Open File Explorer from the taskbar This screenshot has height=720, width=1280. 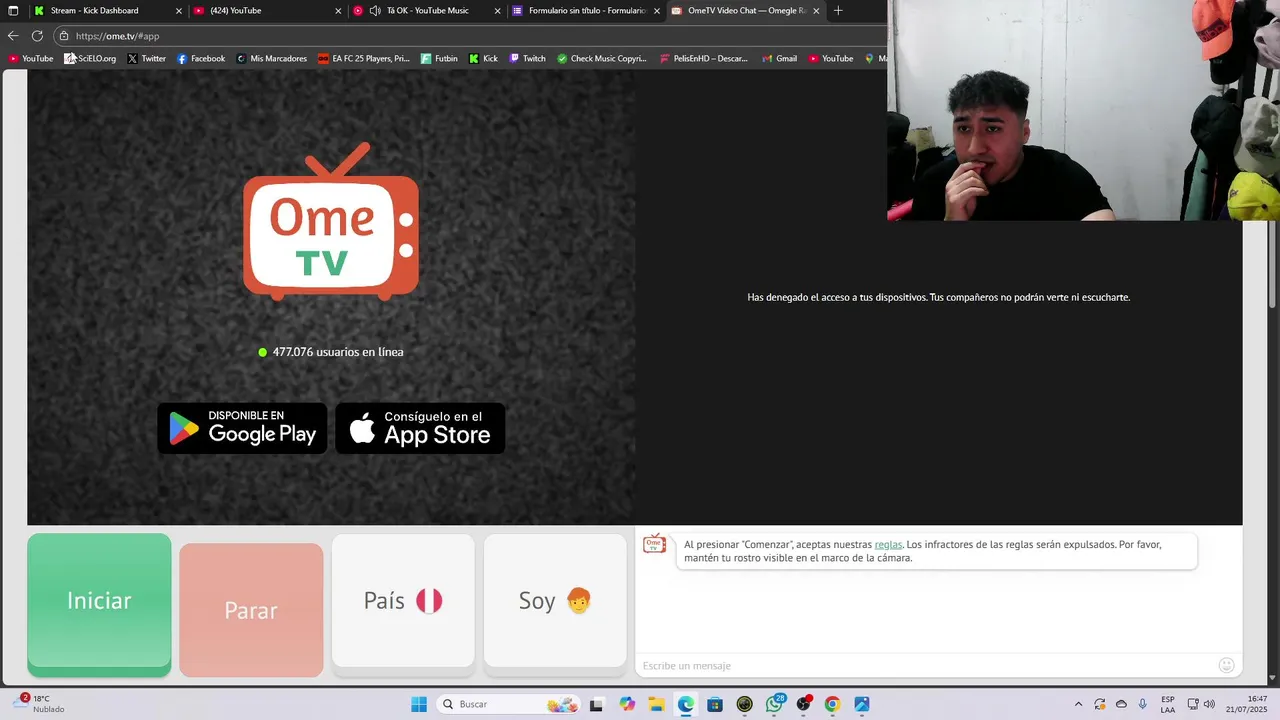tap(656, 704)
